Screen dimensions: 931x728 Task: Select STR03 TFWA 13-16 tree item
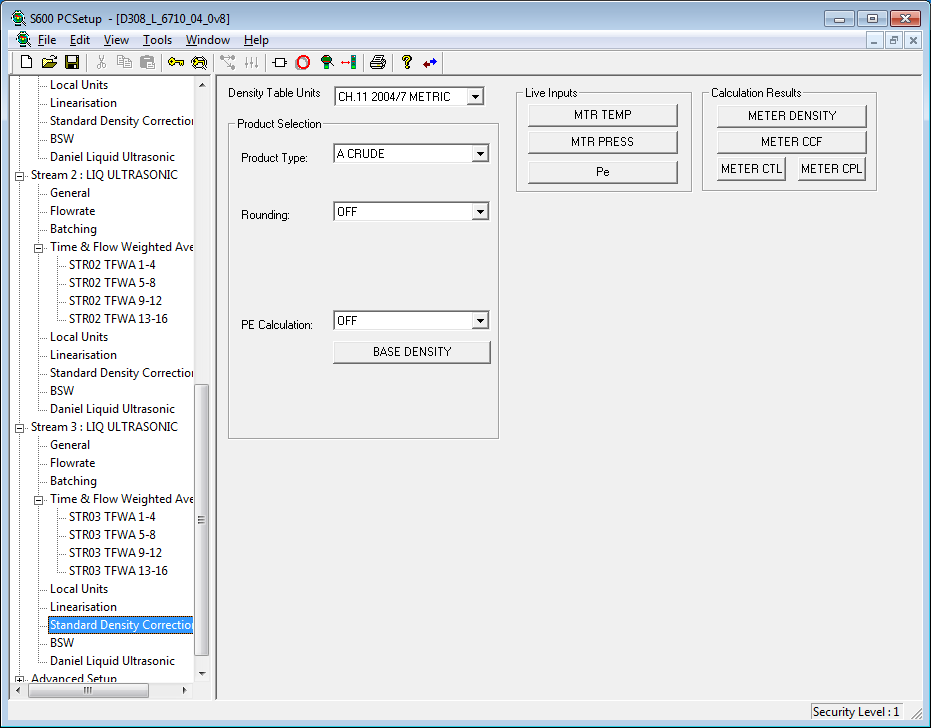[118, 571]
